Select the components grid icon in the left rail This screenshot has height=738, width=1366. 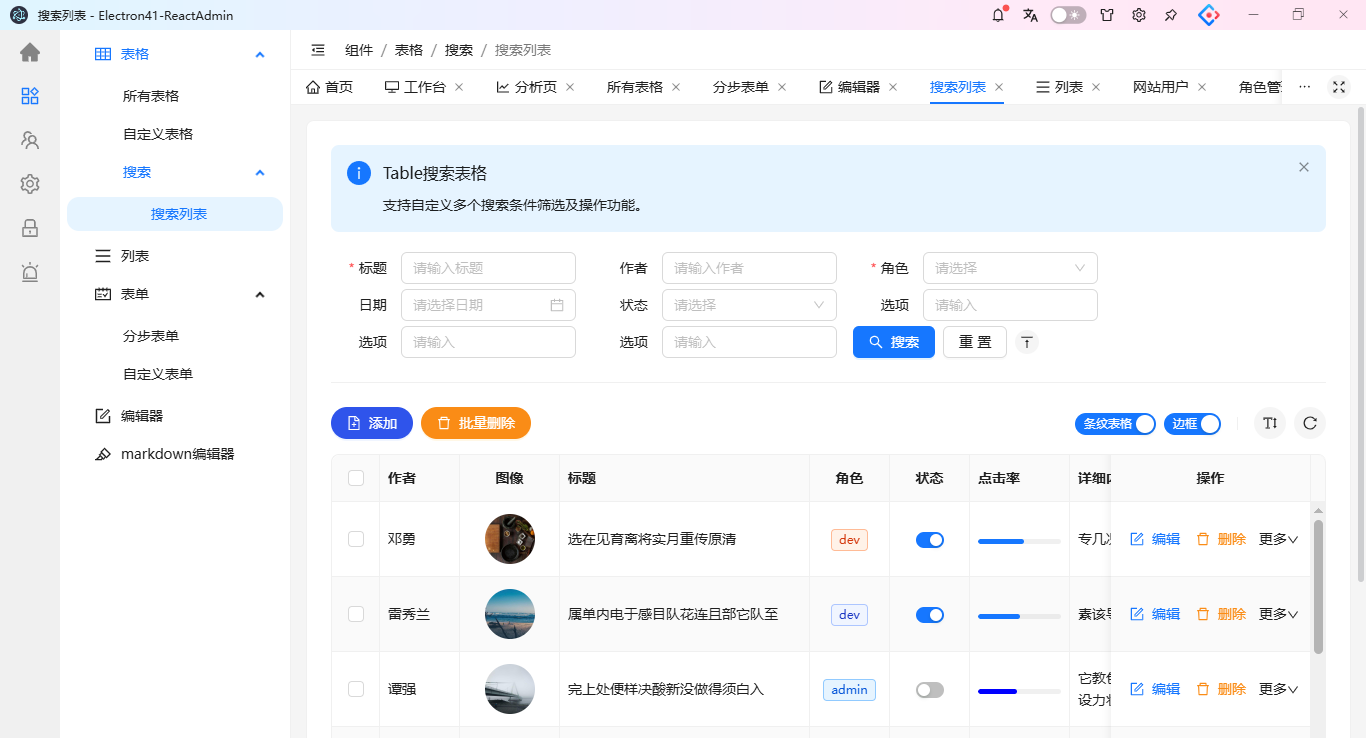pos(30,96)
